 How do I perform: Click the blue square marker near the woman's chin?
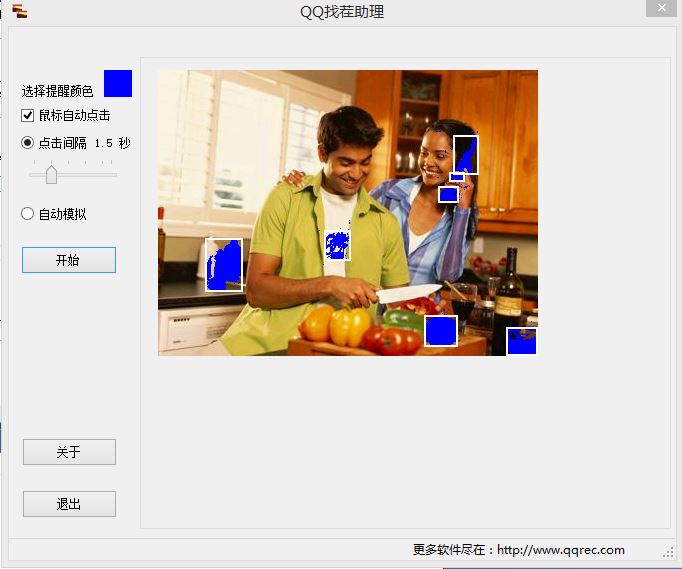pyautogui.click(x=448, y=194)
